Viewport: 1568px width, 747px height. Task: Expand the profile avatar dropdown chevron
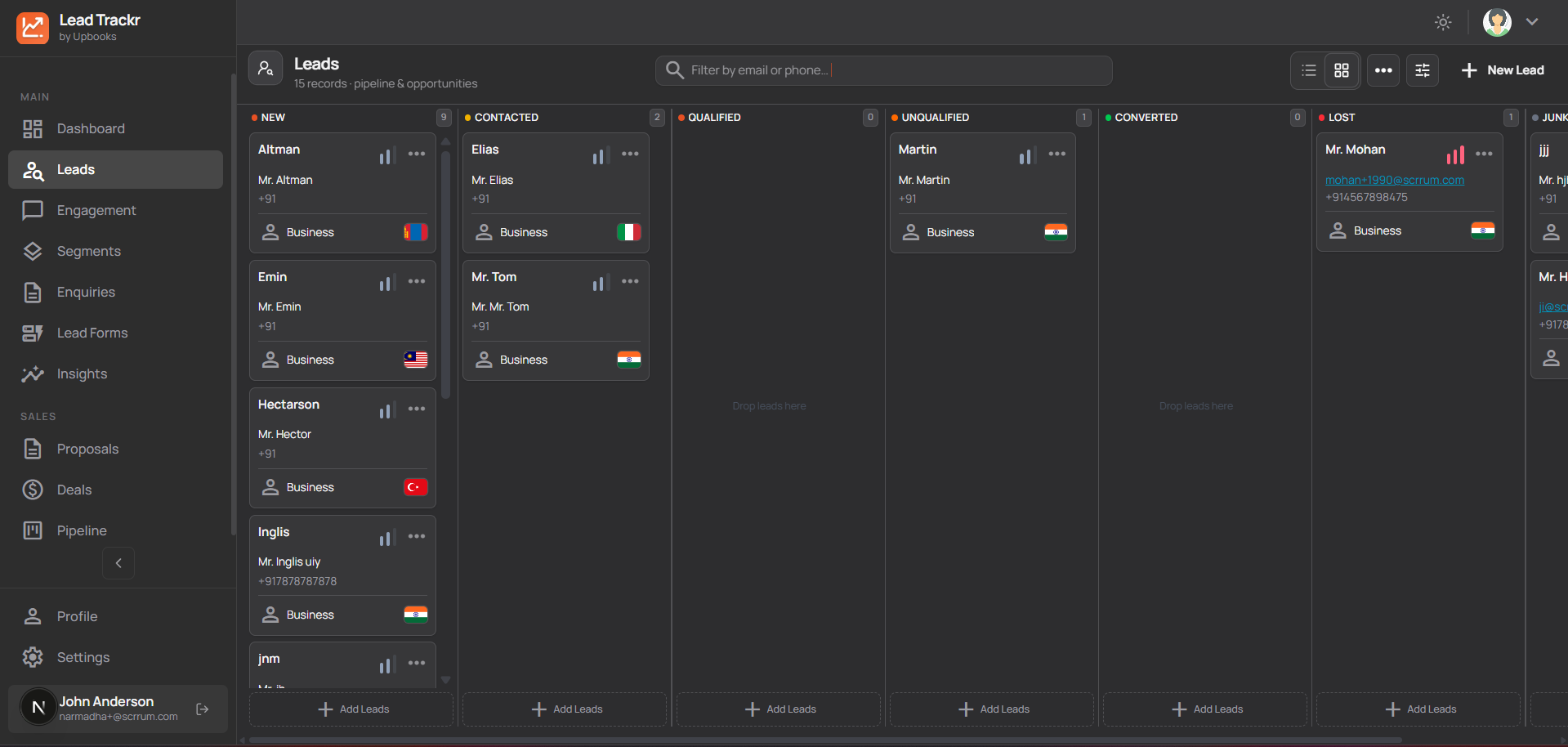(1532, 22)
